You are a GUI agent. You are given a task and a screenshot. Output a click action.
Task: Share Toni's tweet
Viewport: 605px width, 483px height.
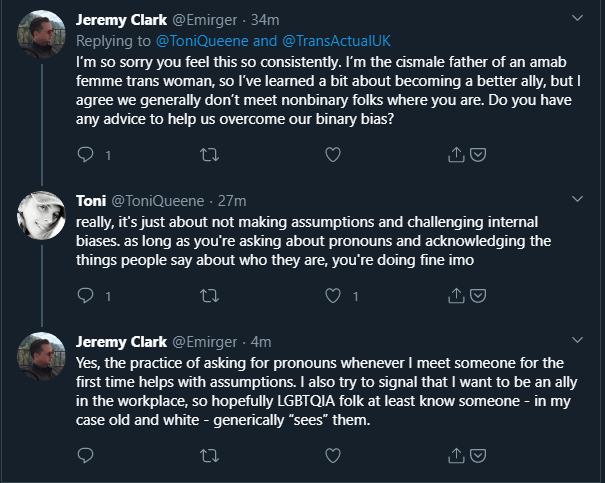click(457, 295)
